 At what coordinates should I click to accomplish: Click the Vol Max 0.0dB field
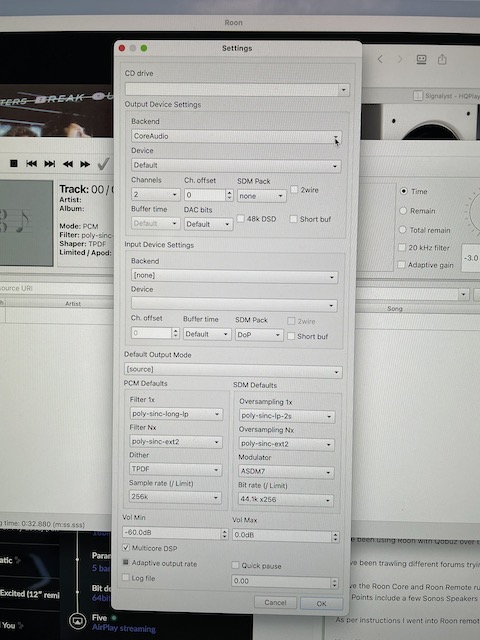pos(282,535)
